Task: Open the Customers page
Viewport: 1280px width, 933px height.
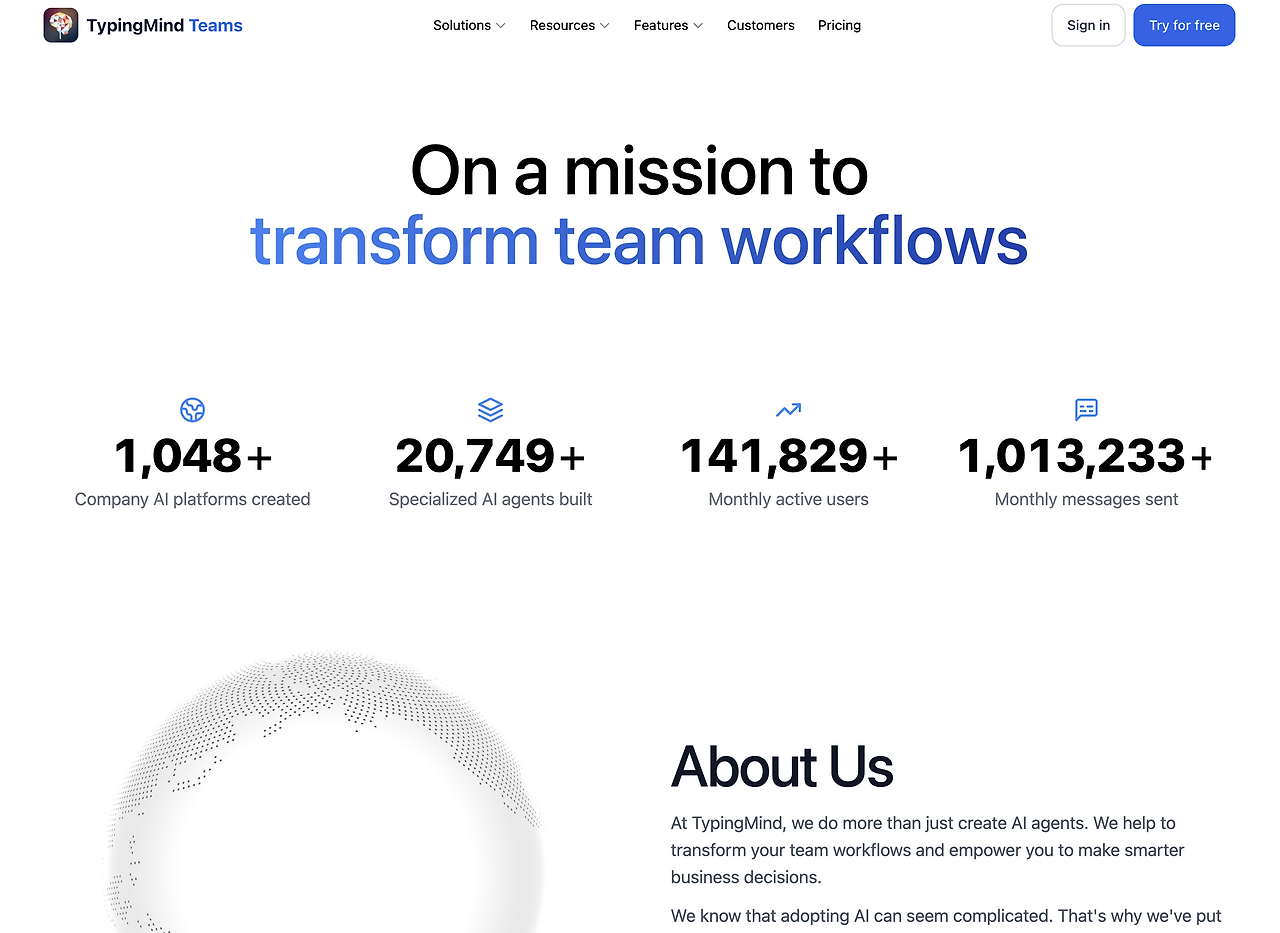Action: coord(761,25)
